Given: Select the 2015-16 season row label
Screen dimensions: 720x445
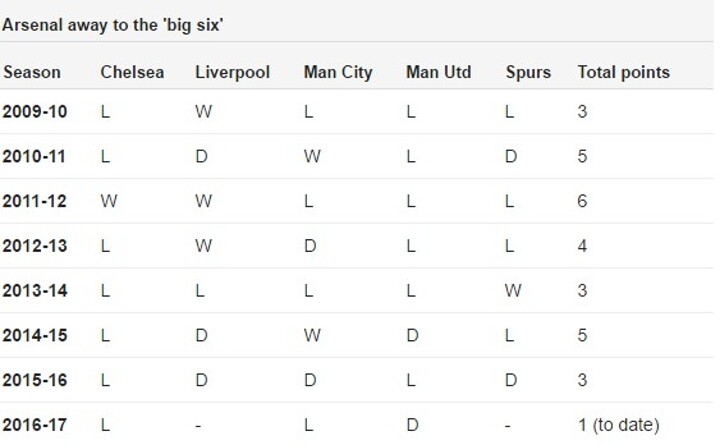Looking at the screenshot, I should coord(35,380).
